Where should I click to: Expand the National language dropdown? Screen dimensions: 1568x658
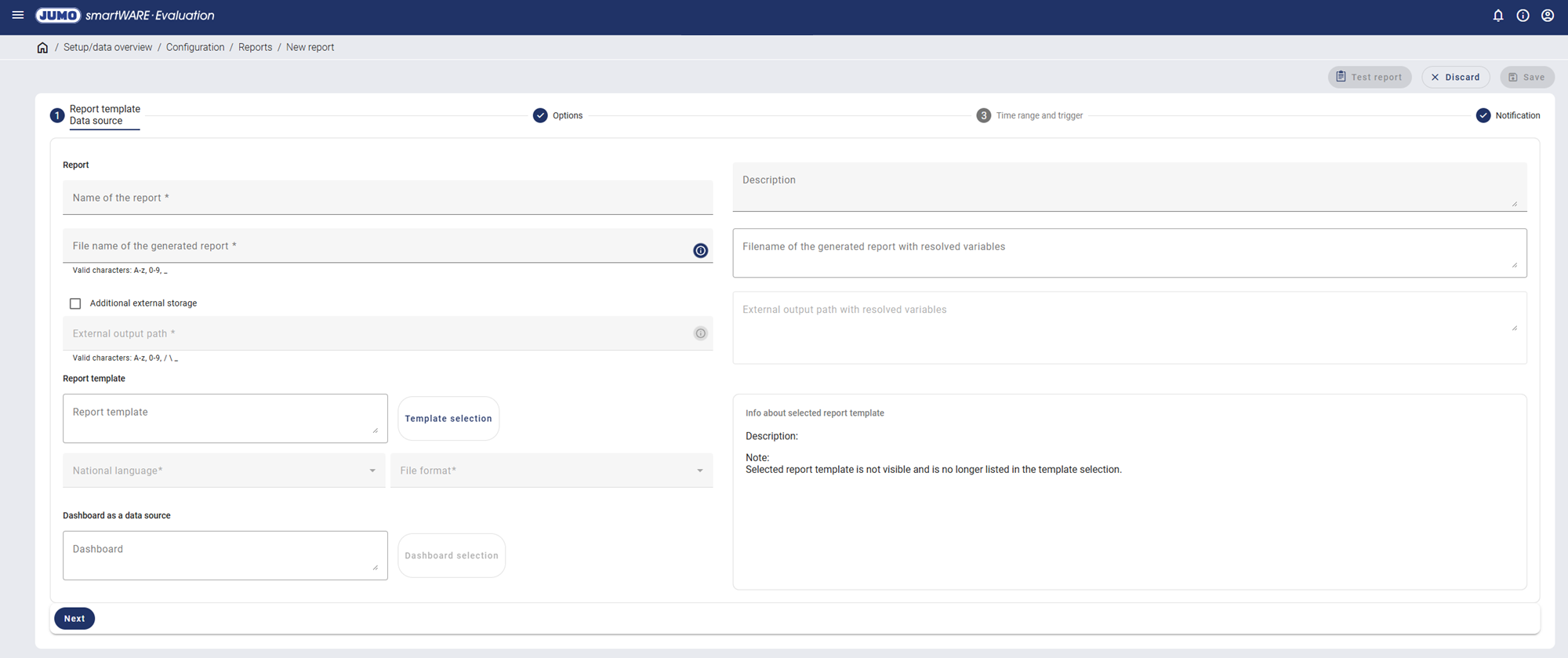223,471
